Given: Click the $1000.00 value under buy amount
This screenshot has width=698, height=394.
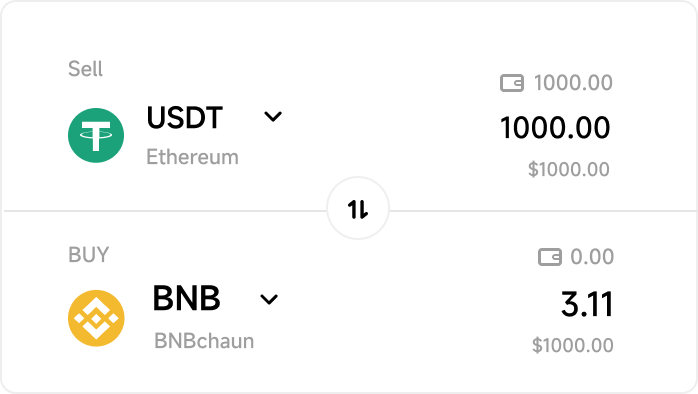Looking at the screenshot, I should click(x=573, y=345).
